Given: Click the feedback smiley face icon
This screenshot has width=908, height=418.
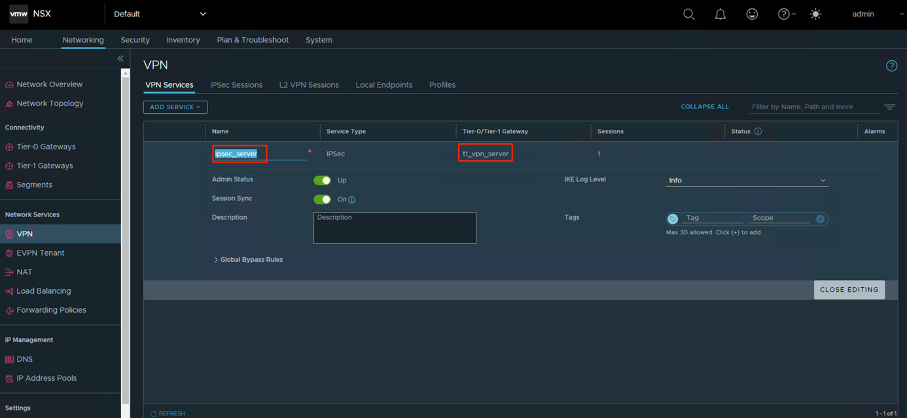Looking at the screenshot, I should point(752,14).
